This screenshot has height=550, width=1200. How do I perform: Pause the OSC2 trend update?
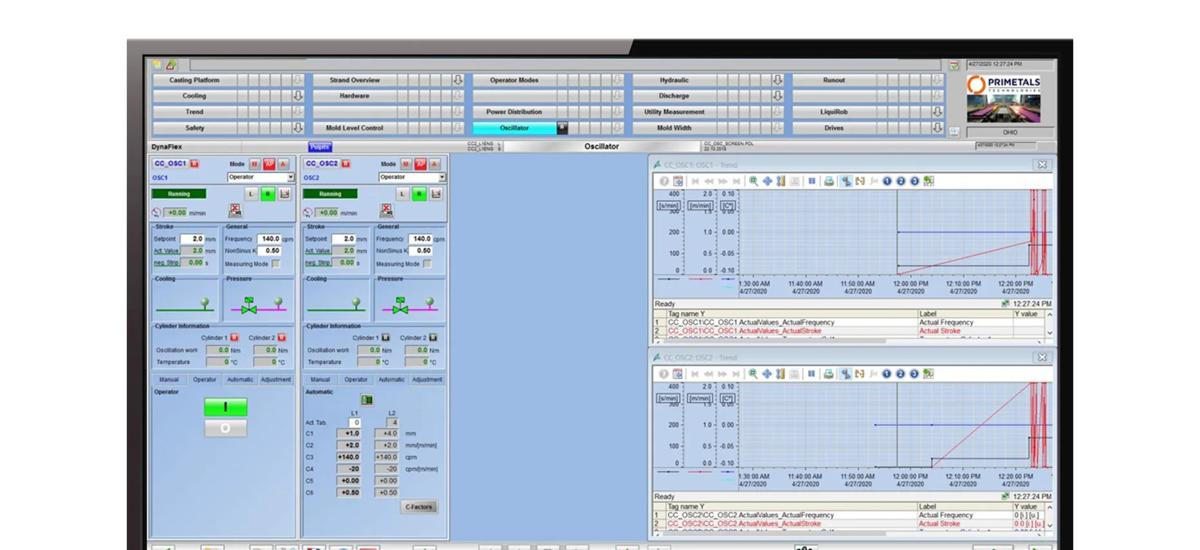click(812, 372)
